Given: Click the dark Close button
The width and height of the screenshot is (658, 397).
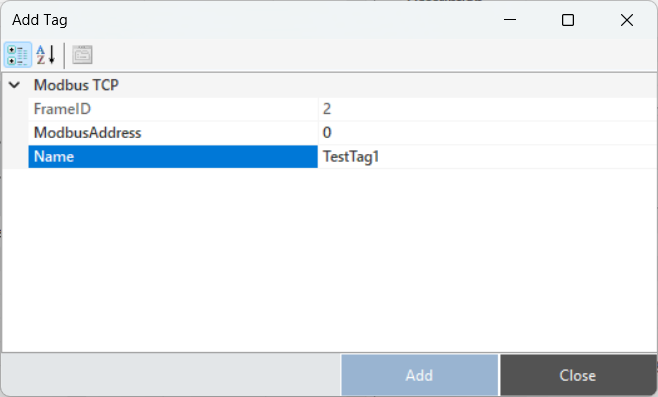Looking at the screenshot, I should click(x=577, y=375).
